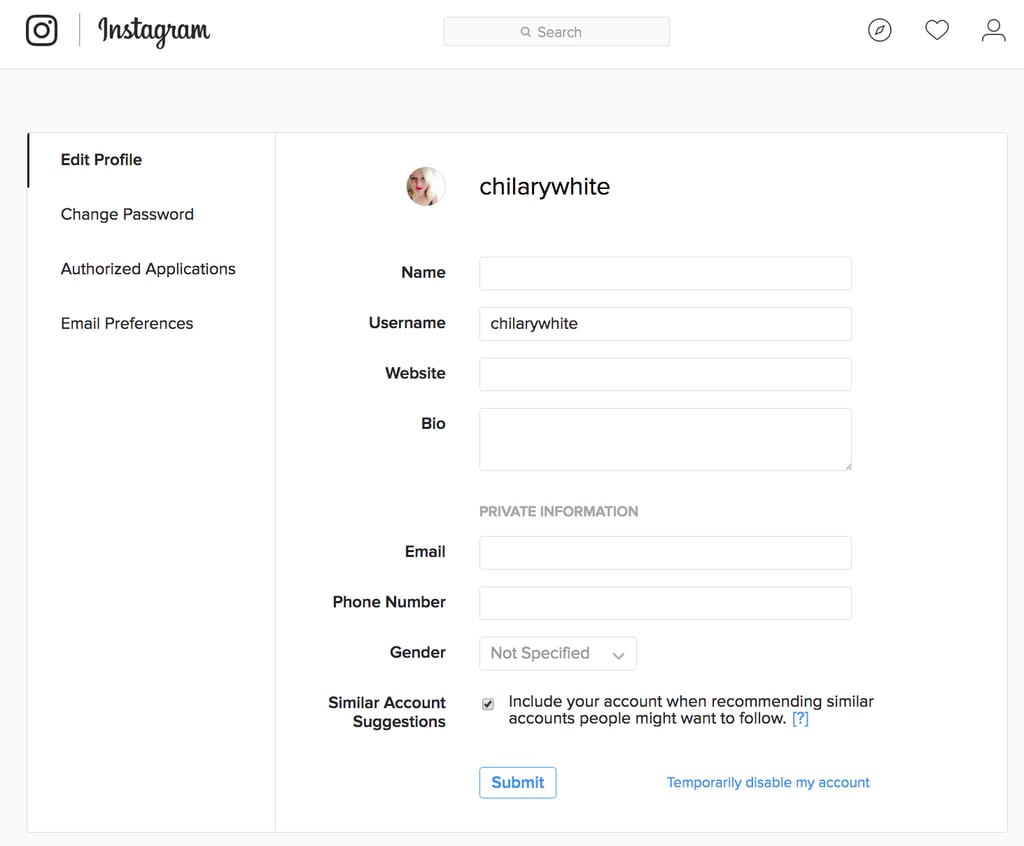The height and width of the screenshot is (846, 1024).
Task: Open the profile person icon
Action: tap(993, 30)
